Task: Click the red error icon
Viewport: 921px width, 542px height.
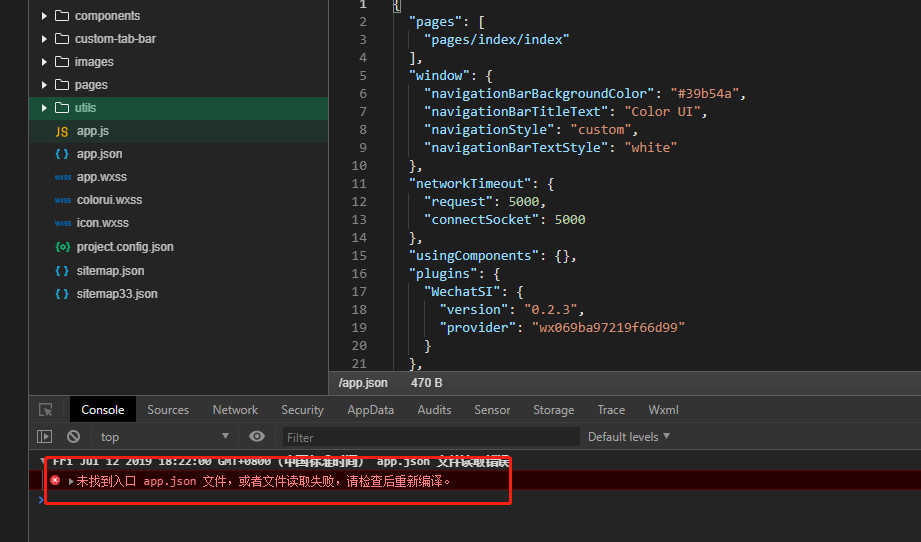Action: tap(55, 480)
